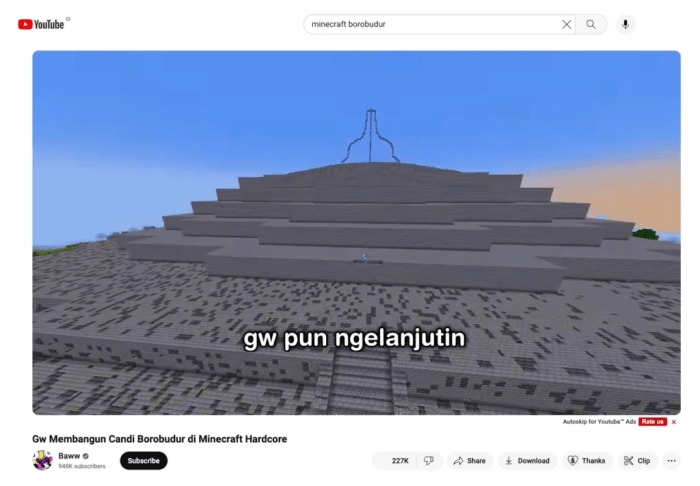This screenshot has width=700, height=486.
Task: Create a Clip of the video
Action: pos(637,461)
